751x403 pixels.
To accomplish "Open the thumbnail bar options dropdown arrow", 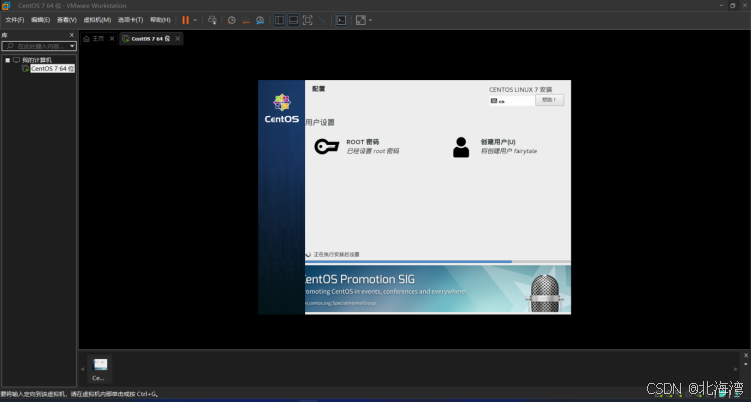I will (746, 364).
